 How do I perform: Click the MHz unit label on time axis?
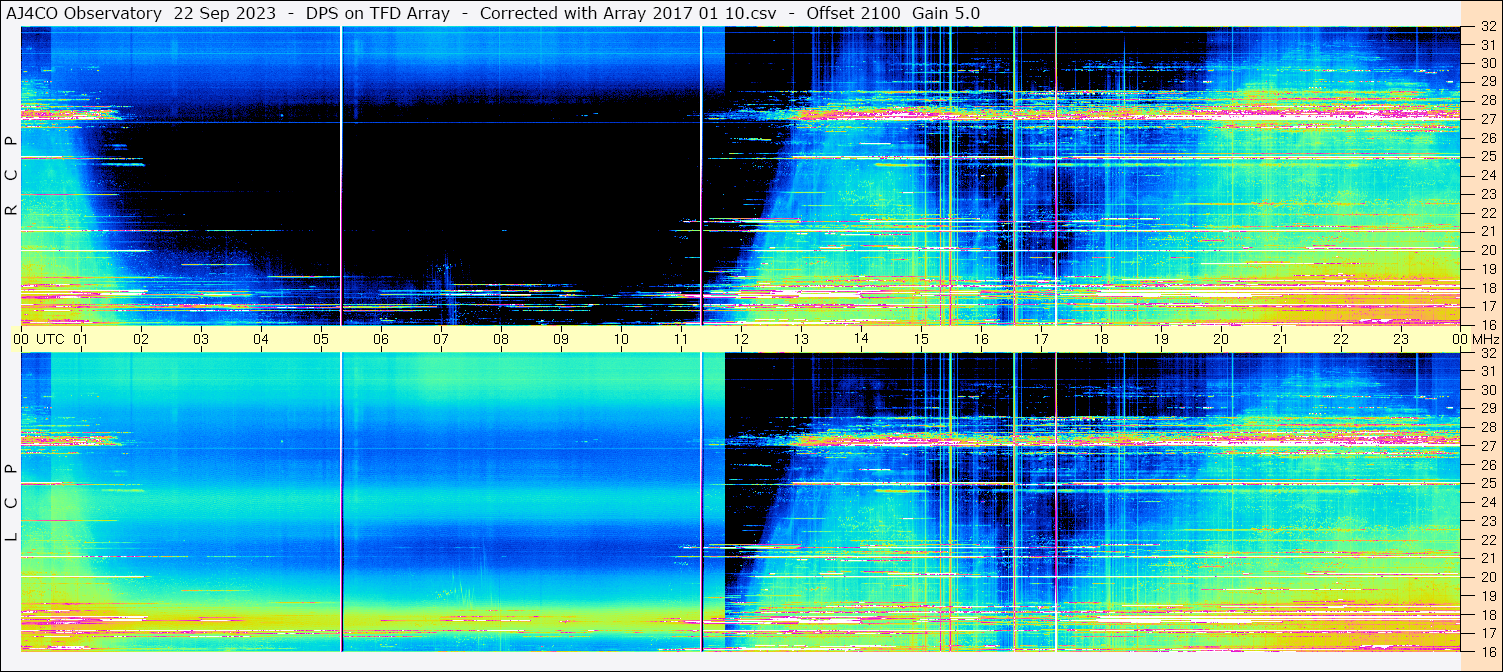pos(1485,339)
